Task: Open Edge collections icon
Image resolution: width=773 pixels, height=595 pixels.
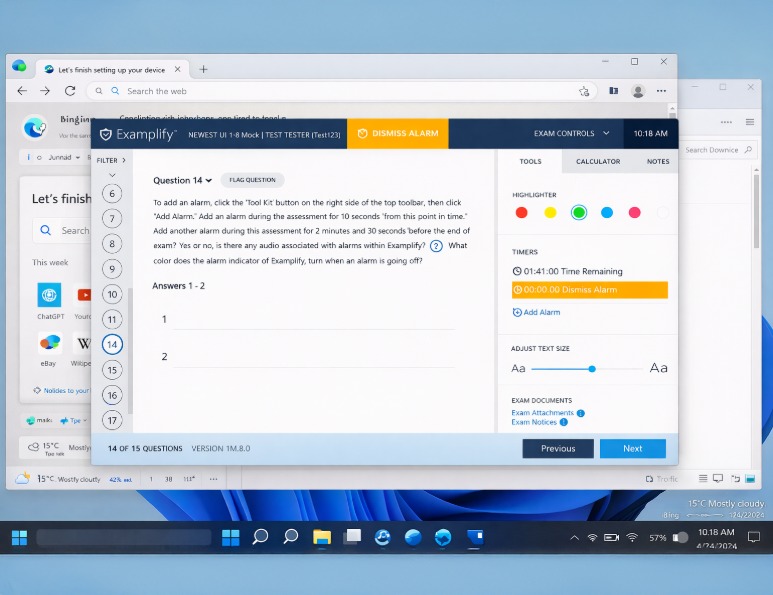Action: tap(613, 91)
